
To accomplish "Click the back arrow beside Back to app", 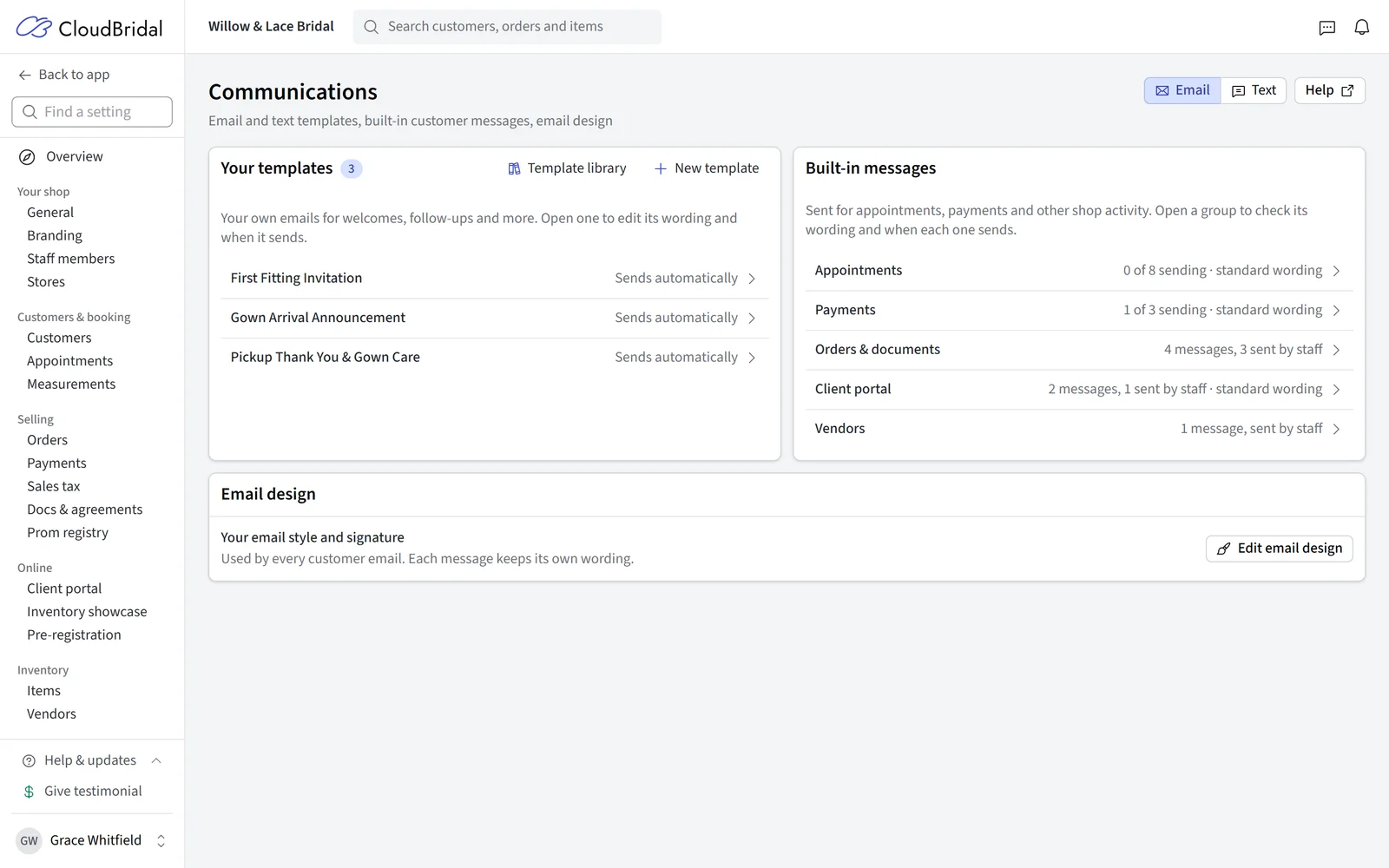I will tap(25, 76).
